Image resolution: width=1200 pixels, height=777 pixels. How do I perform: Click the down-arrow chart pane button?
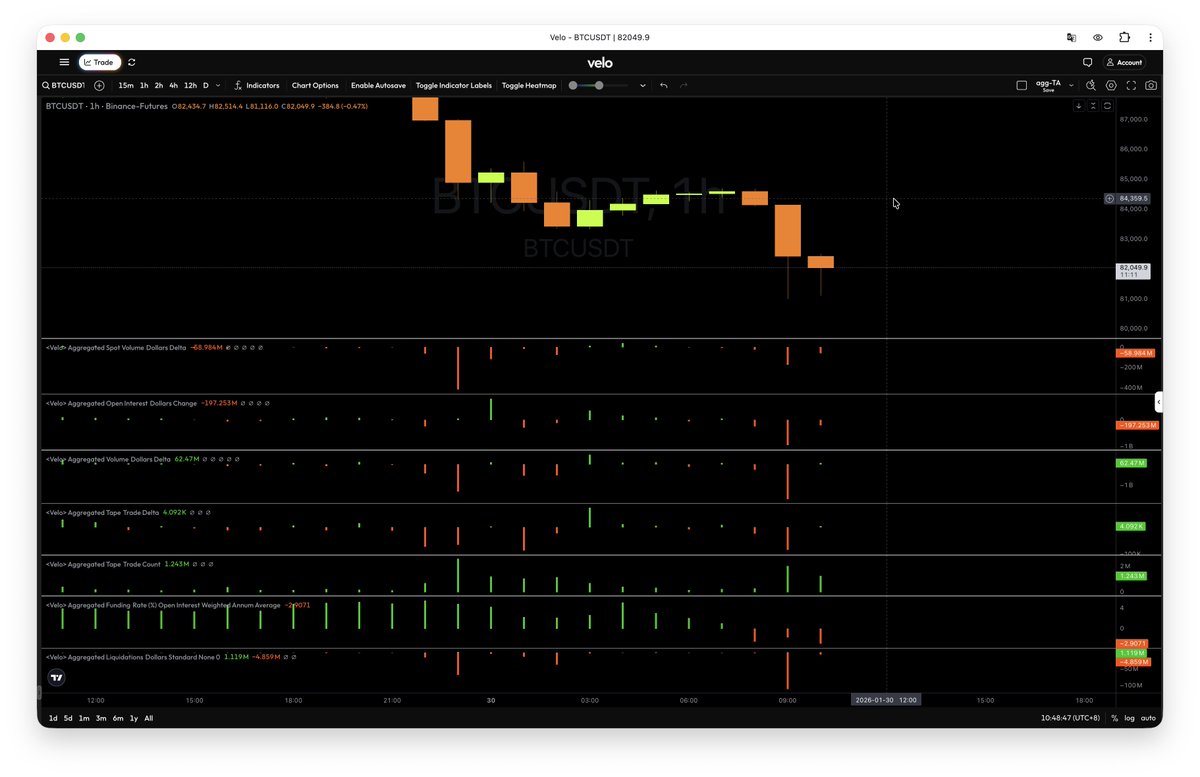coord(1079,106)
